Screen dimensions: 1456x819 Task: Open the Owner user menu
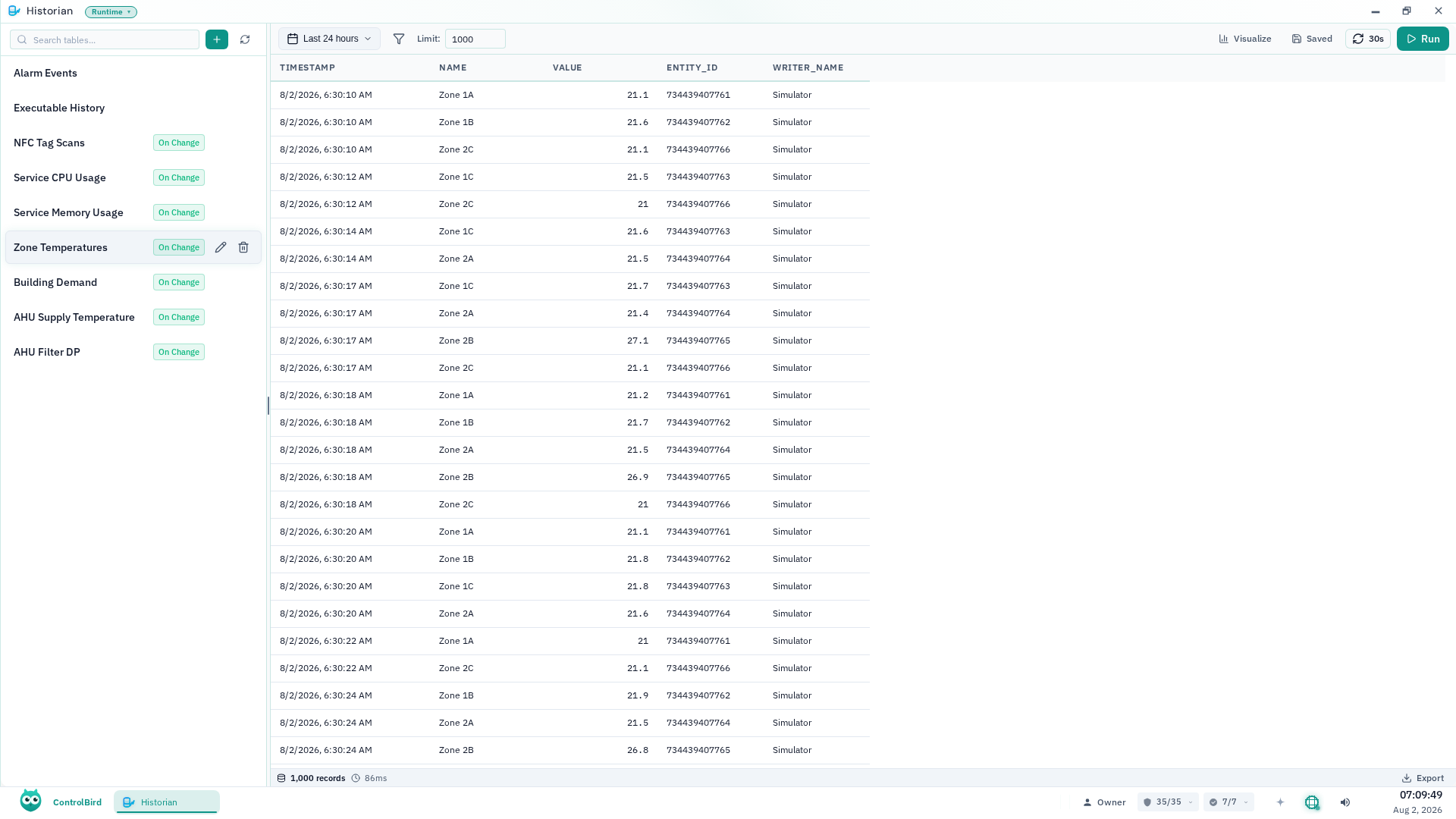coord(1104,802)
